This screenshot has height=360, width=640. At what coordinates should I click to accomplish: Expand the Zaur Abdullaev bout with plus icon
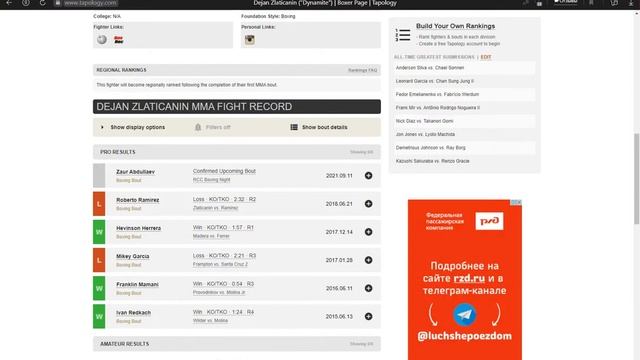point(368,176)
